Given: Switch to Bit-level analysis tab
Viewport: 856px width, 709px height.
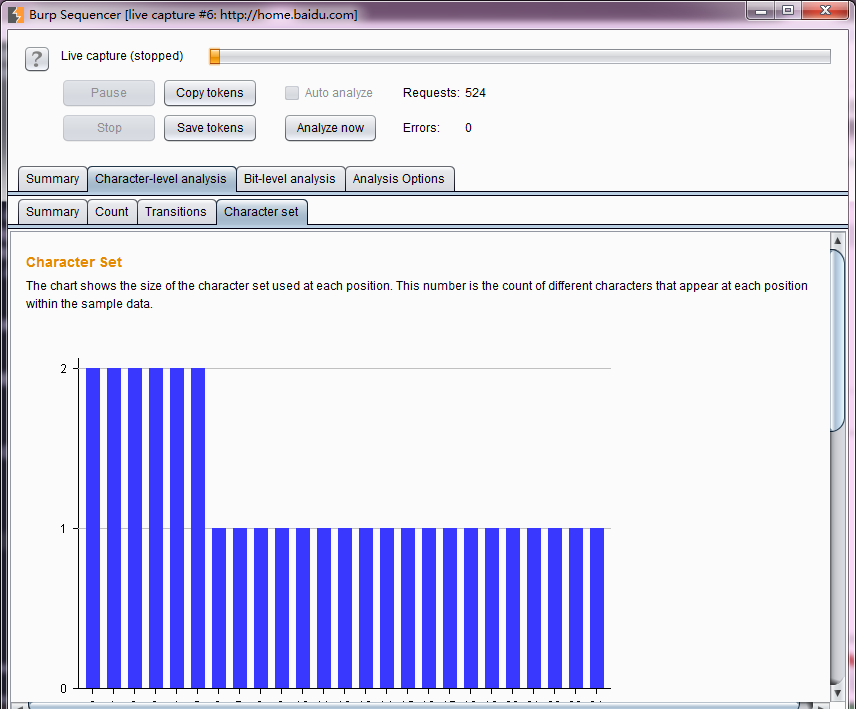Looking at the screenshot, I should coord(290,179).
